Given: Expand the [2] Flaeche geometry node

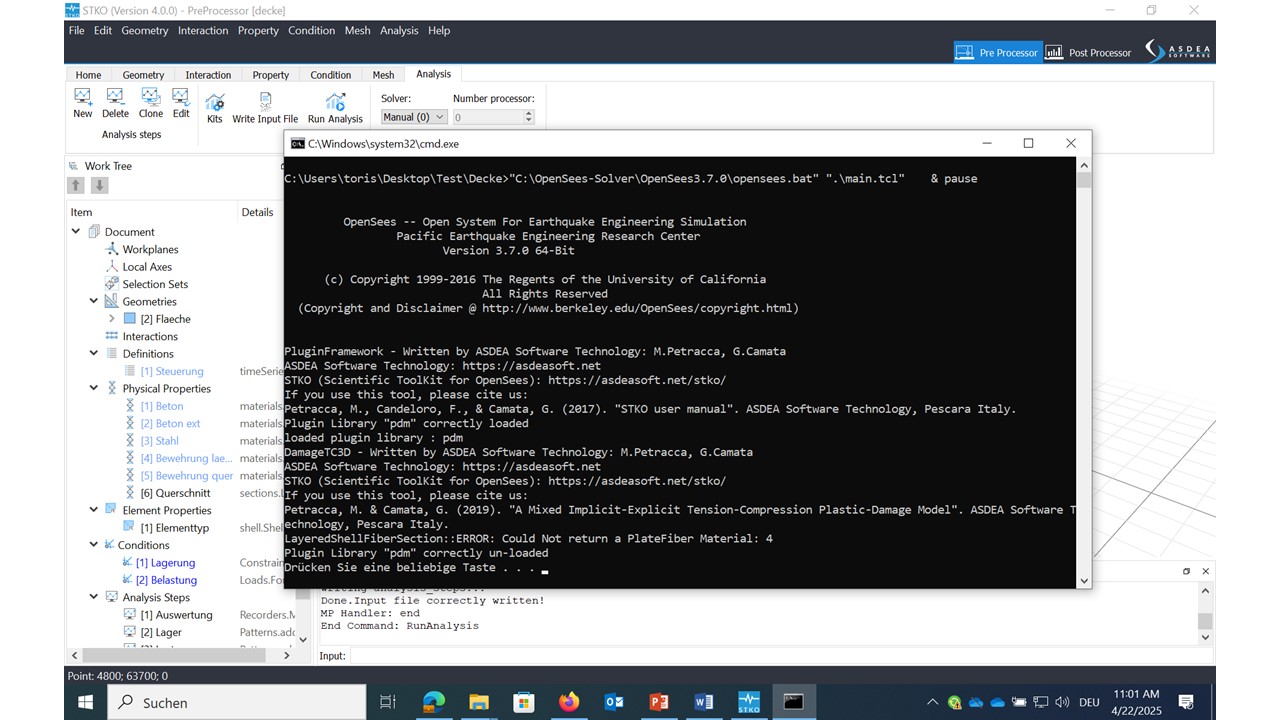Looking at the screenshot, I should [112, 319].
